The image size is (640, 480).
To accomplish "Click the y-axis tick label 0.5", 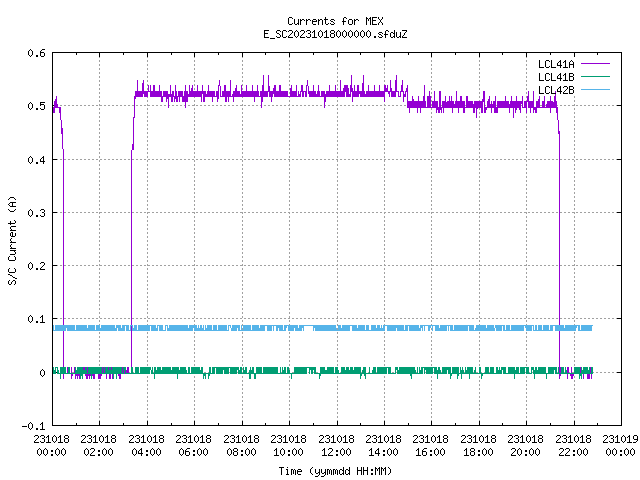I will coord(36,106).
